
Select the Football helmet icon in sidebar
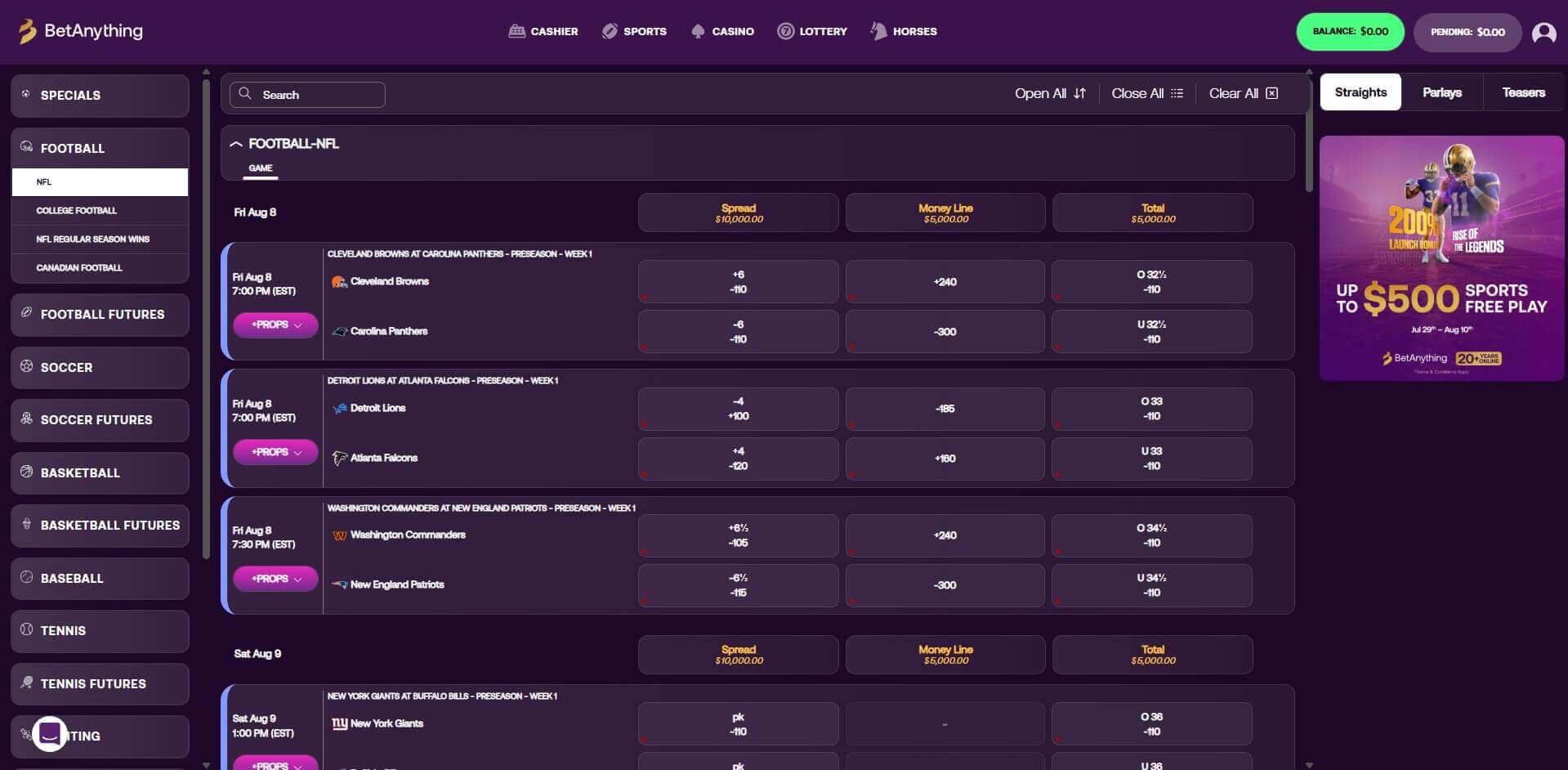coord(26,148)
